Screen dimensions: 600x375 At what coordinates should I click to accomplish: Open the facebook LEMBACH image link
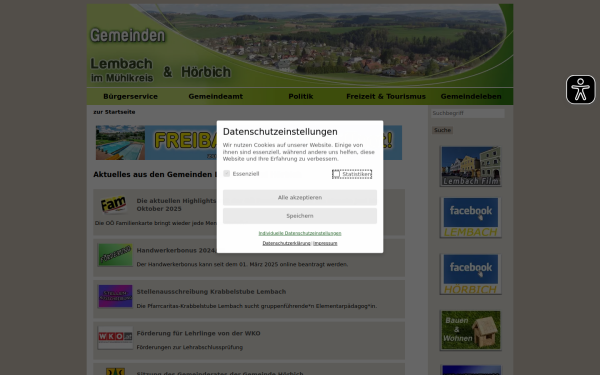(470, 217)
